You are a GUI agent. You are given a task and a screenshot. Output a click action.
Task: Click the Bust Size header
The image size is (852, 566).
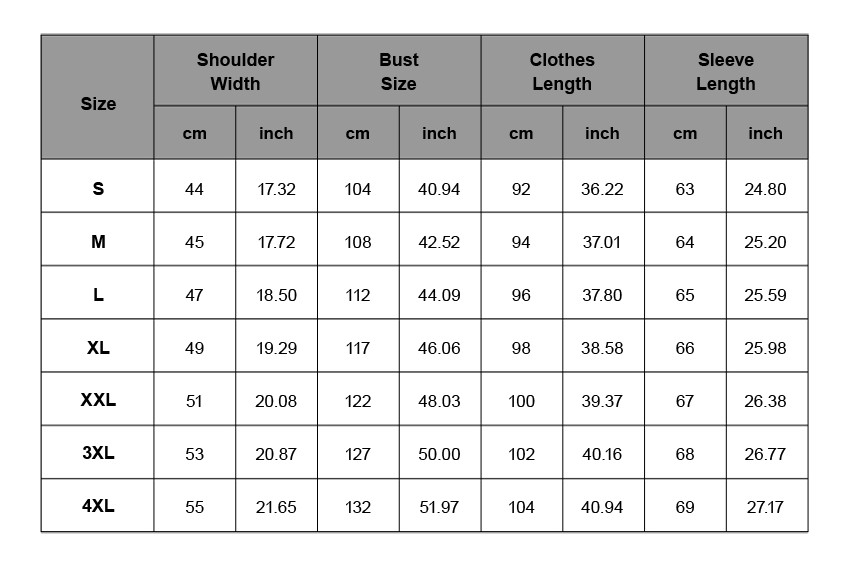399,71
